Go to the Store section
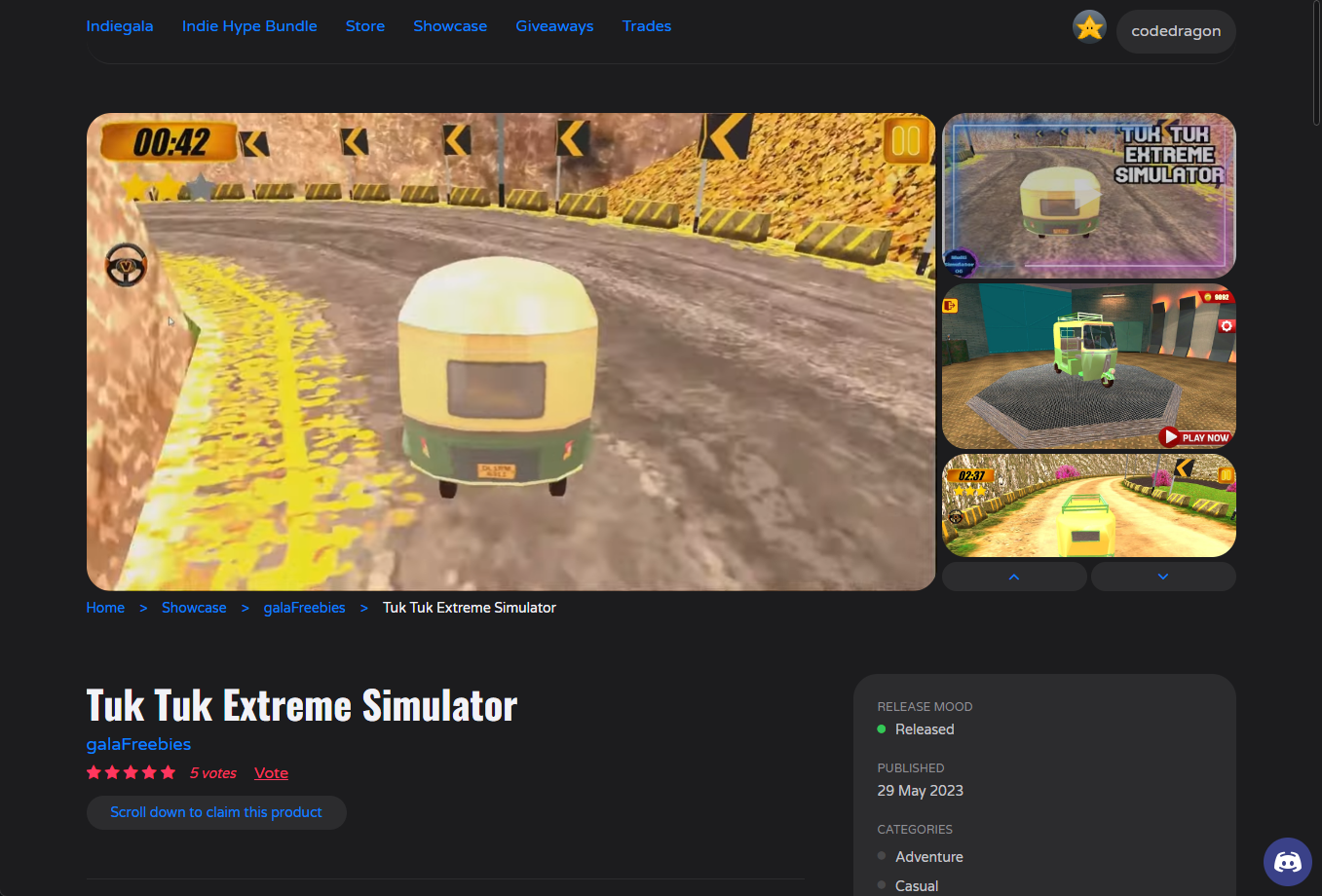Screen dimensions: 1322x896 pos(365,26)
